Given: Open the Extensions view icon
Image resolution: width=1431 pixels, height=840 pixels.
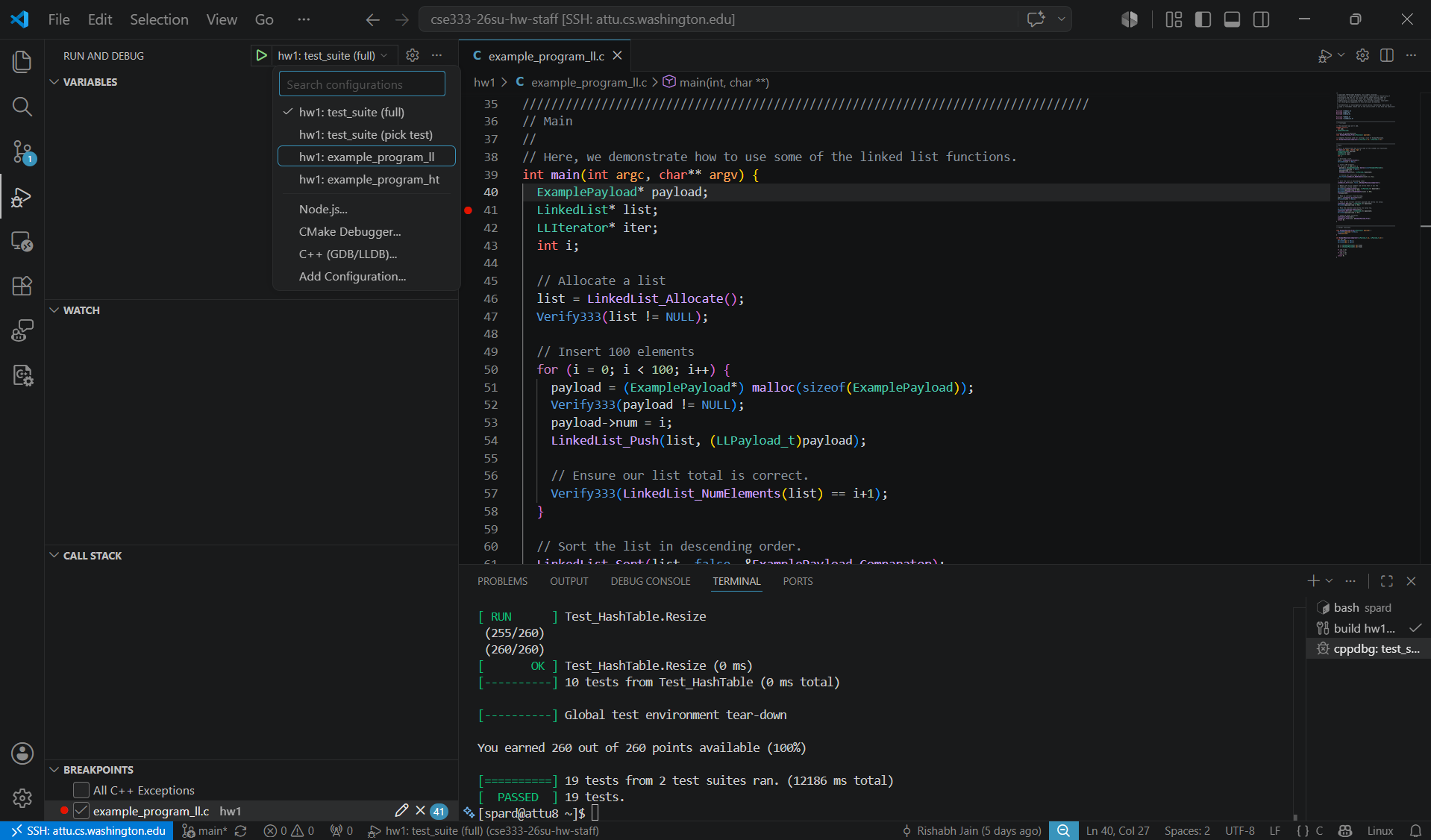Looking at the screenshot, I should pos(22,286).
